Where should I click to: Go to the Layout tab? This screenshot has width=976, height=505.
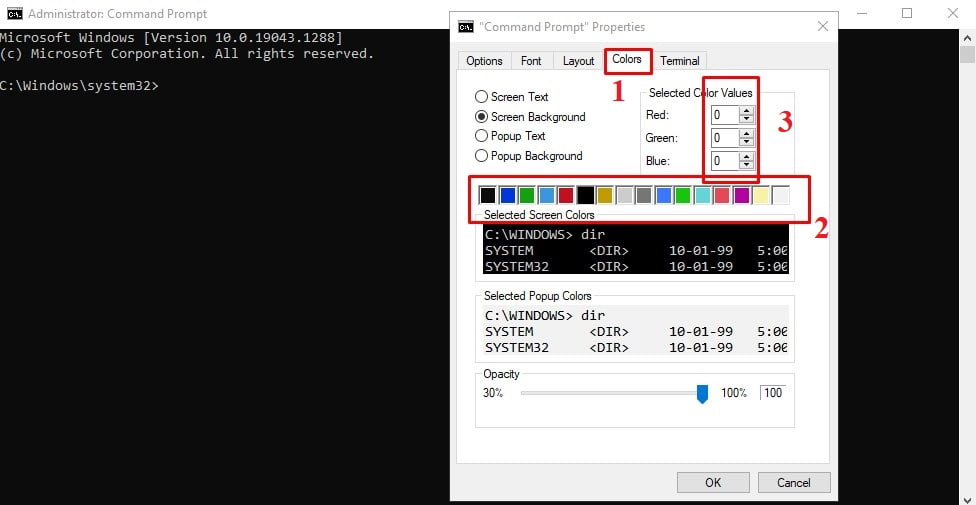[578, 61]
